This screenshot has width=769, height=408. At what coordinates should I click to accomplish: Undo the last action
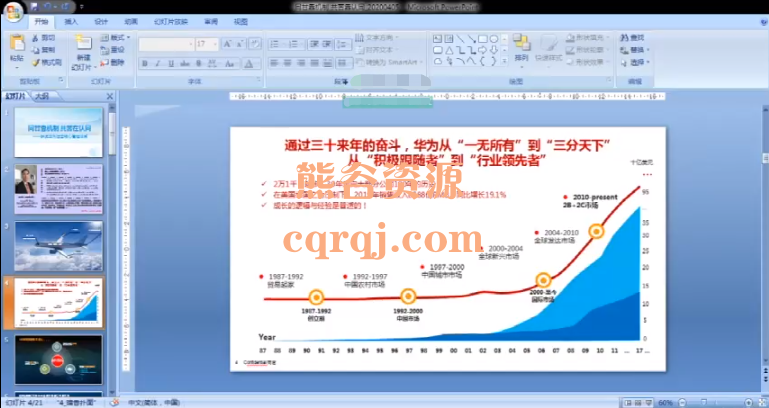click(x=48, y=7)
